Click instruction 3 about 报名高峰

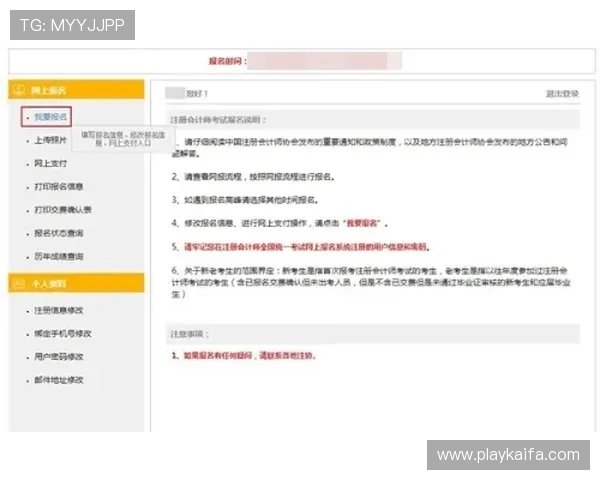pyautogui.click(x=245, y=200)
